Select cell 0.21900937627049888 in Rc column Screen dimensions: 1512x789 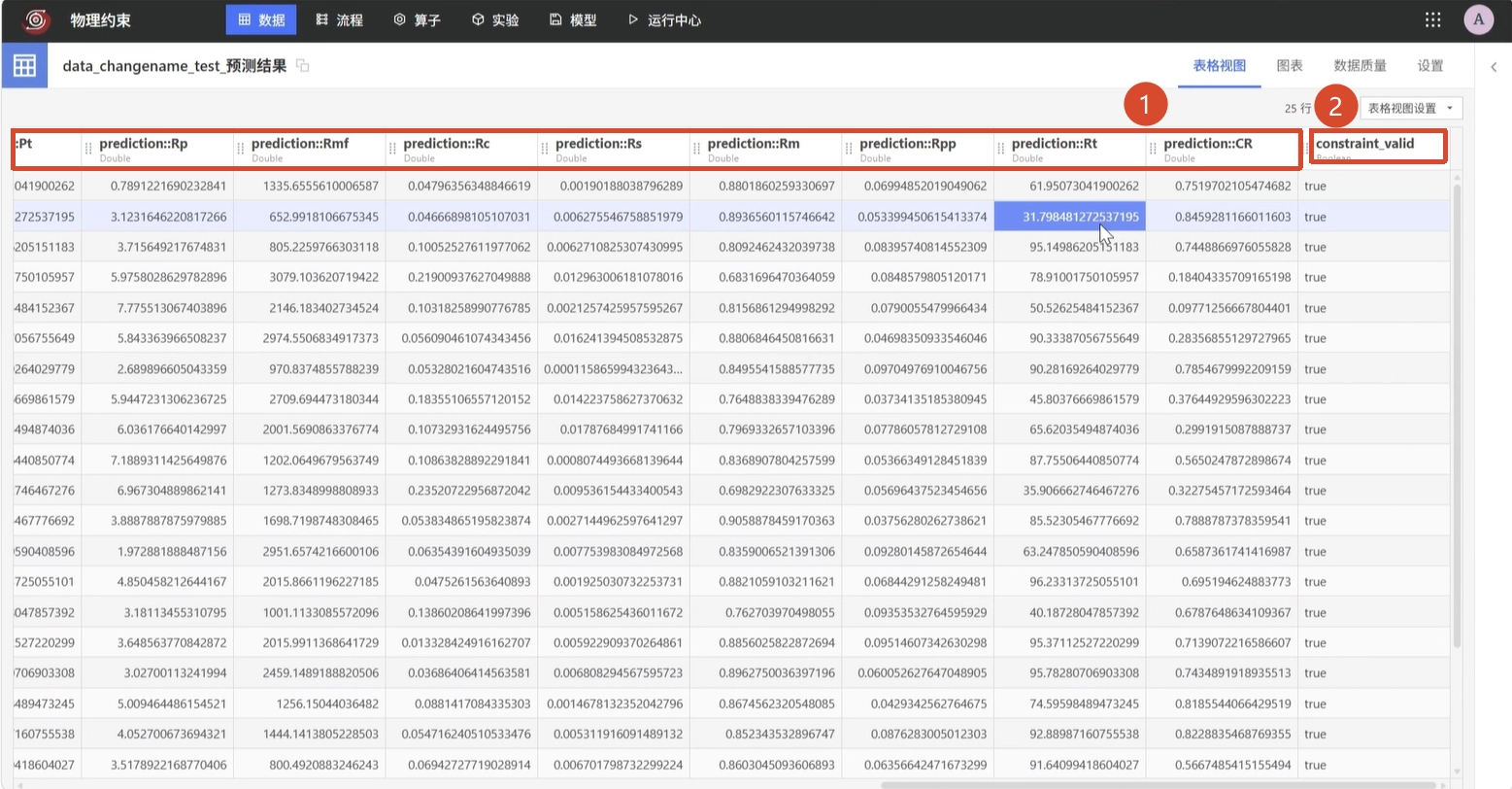(461, 277)
